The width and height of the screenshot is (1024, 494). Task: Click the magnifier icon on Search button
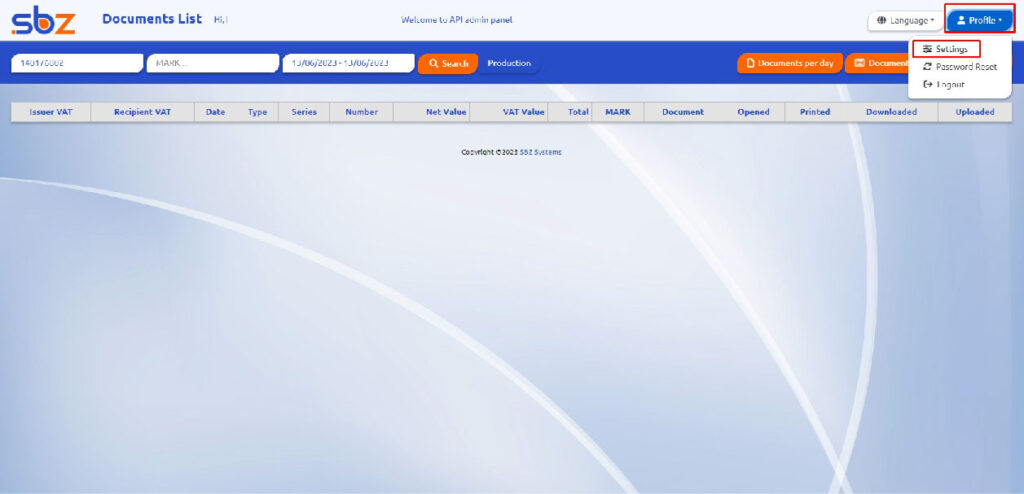(433, 63)
